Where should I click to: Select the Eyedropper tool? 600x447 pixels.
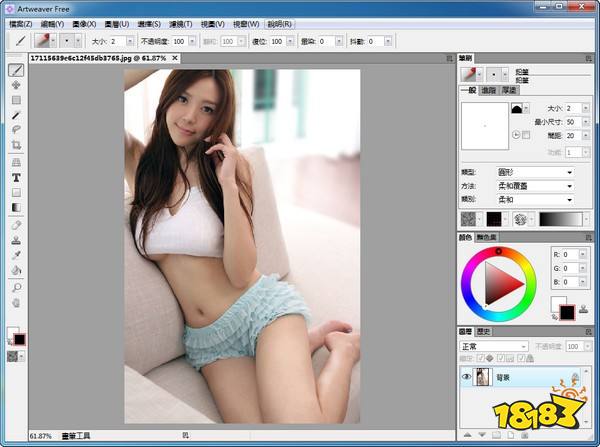(16, 255)
